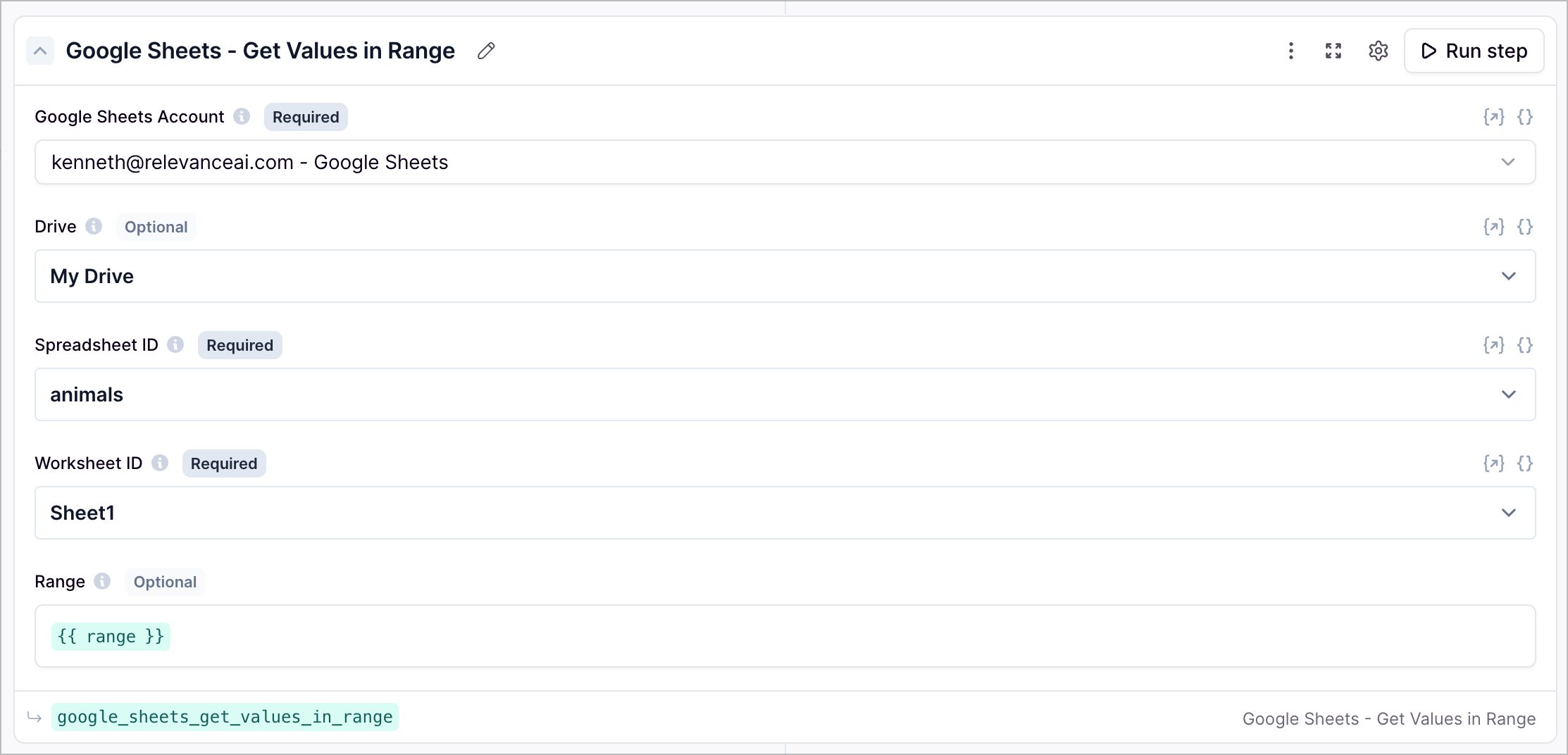Screen dimensions: 1568x755
Task: Open the Sheet1 worksheet dropdown
Action: [x=785, y=513]
